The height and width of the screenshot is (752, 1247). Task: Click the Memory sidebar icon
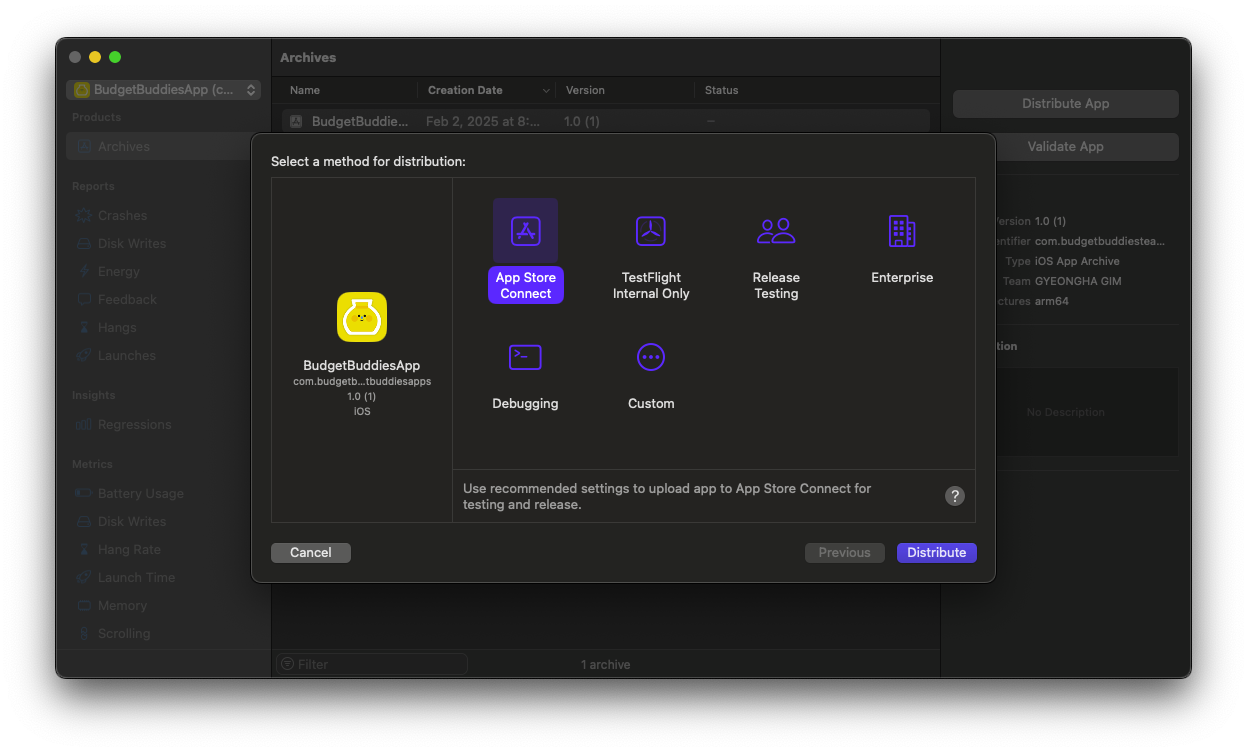tap(84, 606)
